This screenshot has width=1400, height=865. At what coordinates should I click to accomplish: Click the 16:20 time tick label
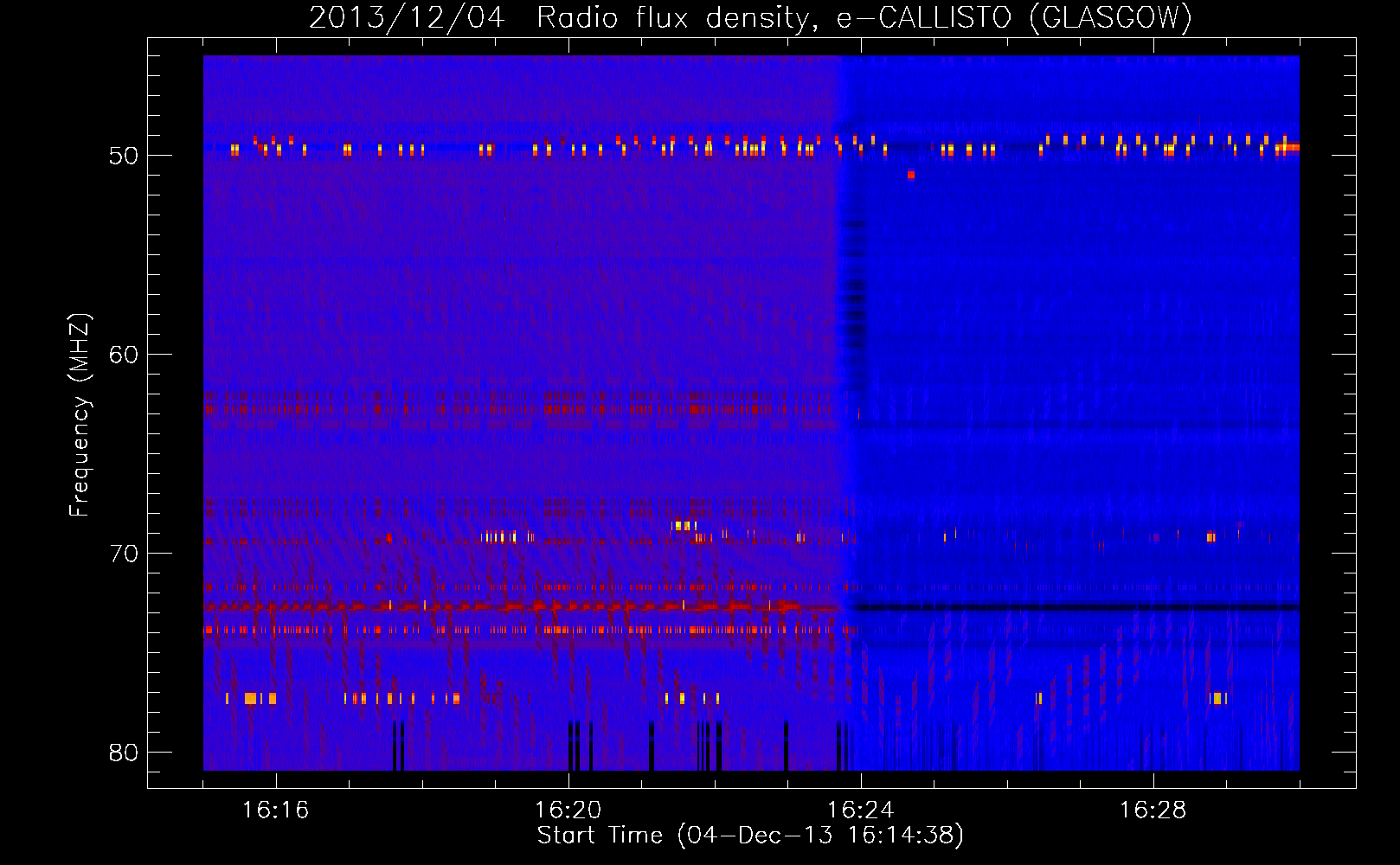[x=568, y=811]
